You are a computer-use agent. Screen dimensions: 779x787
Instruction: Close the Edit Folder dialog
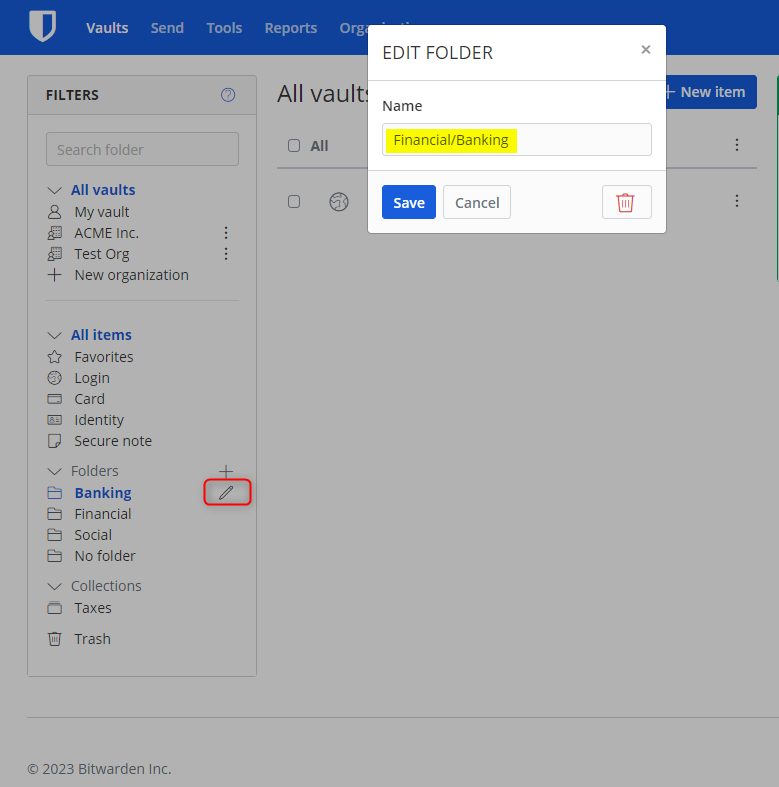coord(646,49)
